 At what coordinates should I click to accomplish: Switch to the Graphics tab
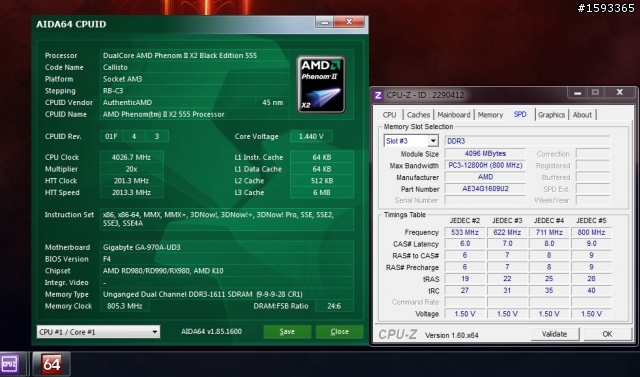pyautogui.click(x=551, y=115)
